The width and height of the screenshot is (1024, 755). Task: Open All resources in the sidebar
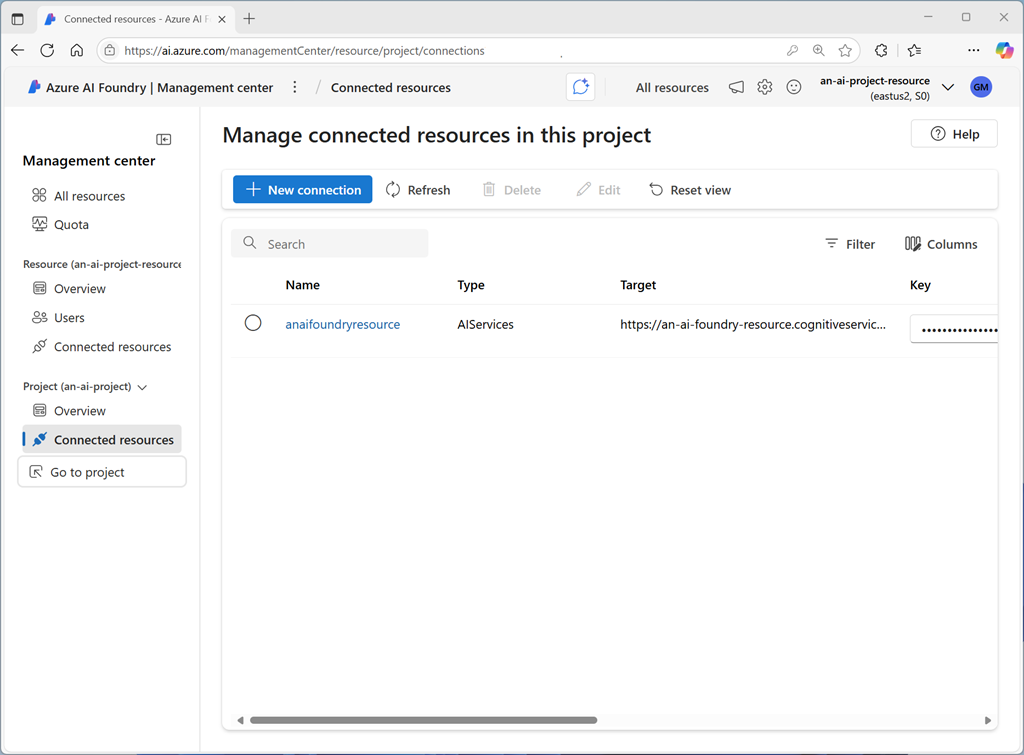pos(78,196)
